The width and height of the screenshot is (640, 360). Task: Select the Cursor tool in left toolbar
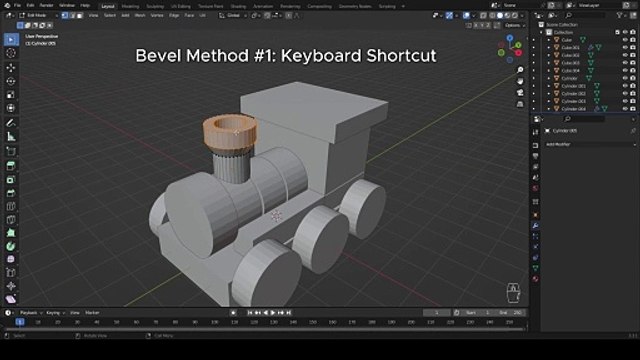[11, 53]
